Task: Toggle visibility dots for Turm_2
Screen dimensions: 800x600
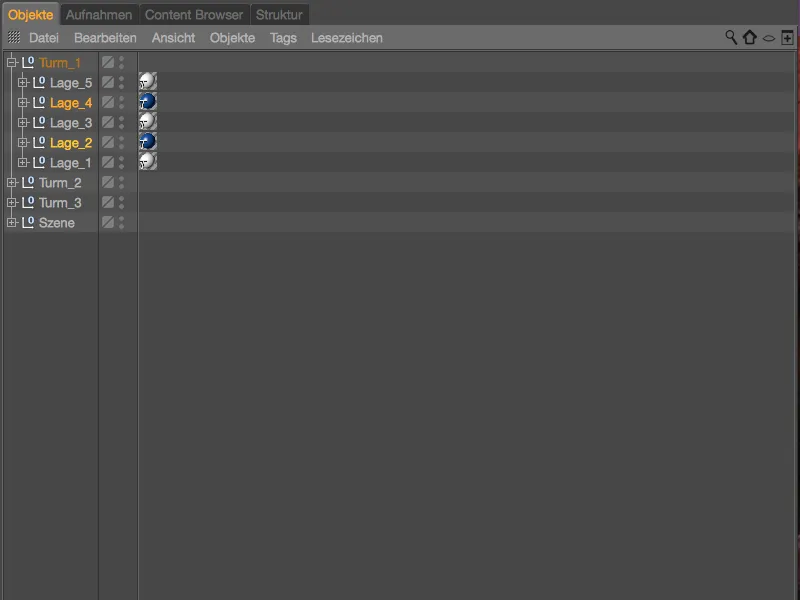Action: (x=121, y=182)
